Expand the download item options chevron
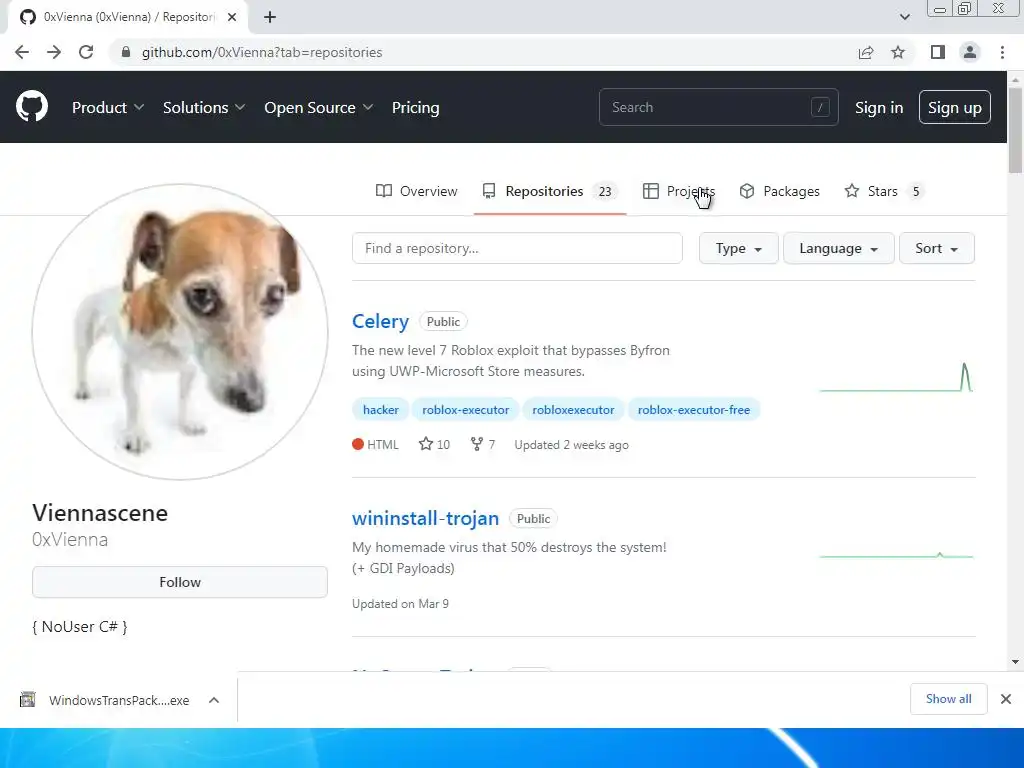 pos(214,699)
